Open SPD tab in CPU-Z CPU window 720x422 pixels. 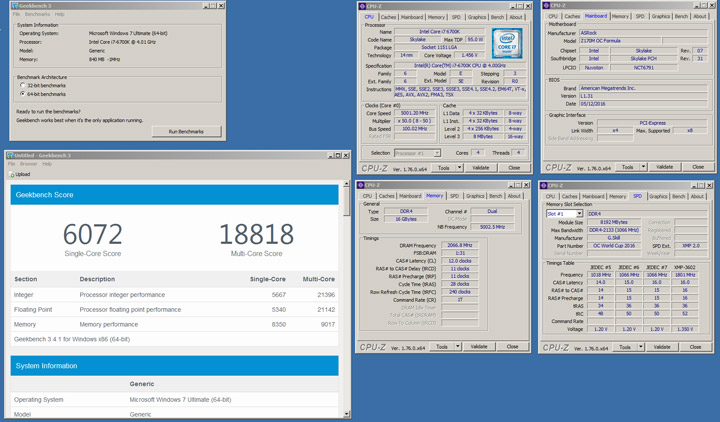(456, 17)
